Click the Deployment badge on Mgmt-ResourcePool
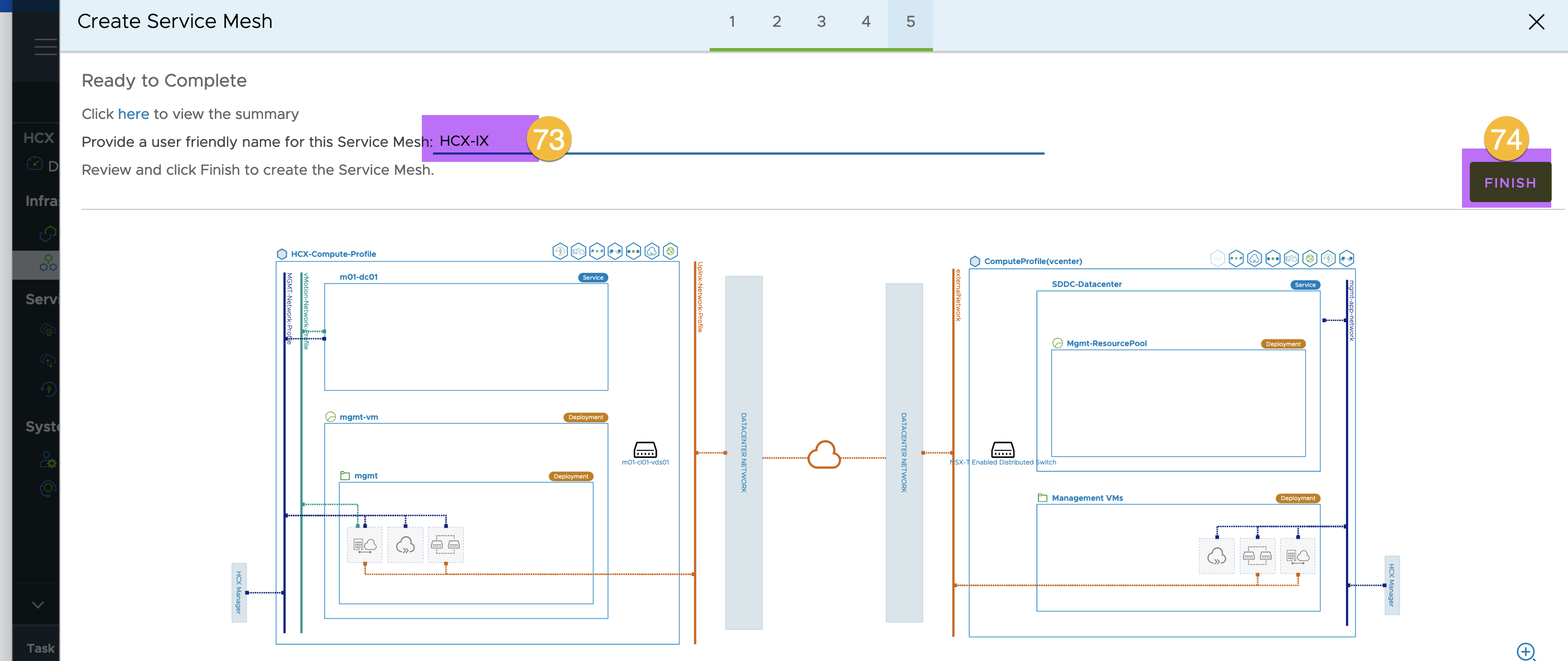The width and height of the screenshot is (1568, 661). tap(1282, 344)
